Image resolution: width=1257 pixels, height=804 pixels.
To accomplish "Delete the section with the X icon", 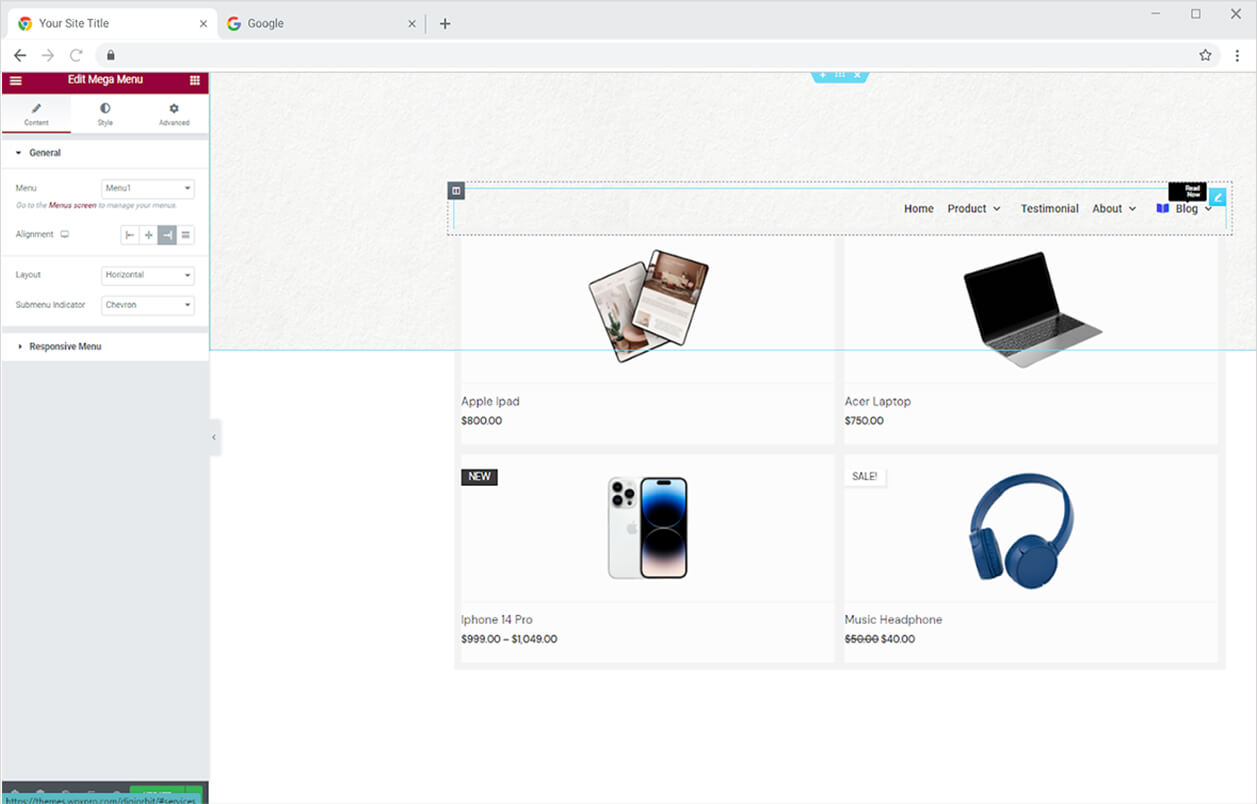I will click(x=857, y=76).
